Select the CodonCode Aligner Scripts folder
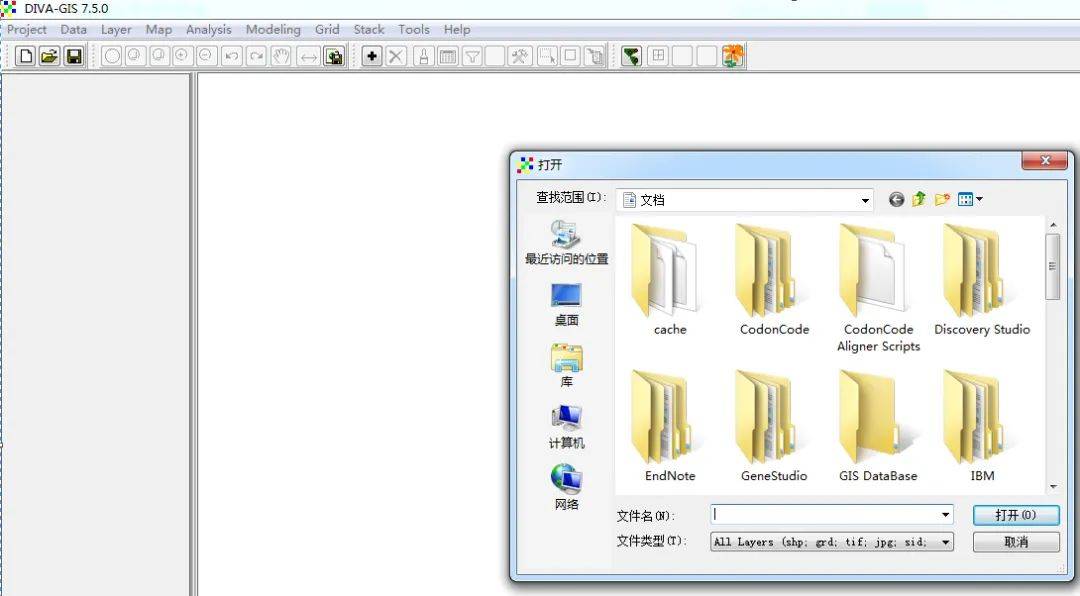The height and width of the screenshot is (596, 1080). (878, 289)
